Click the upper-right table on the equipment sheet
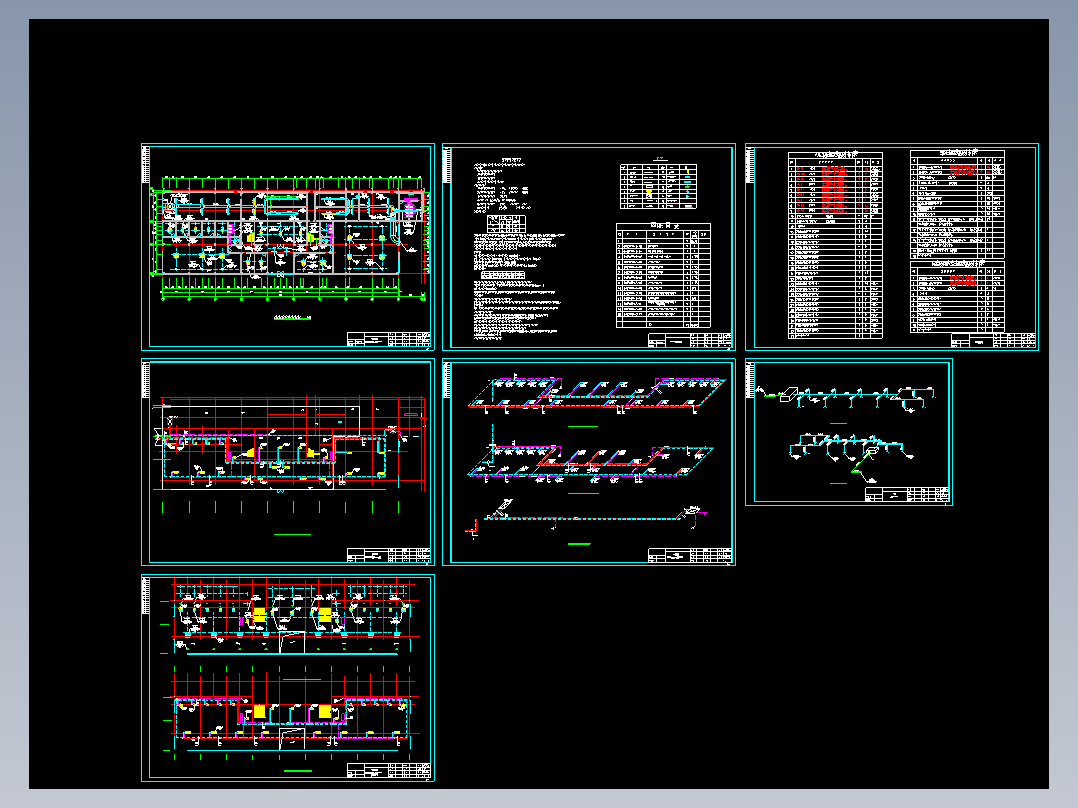Viewport: 1078px width, 808px height. pos(957,204)
